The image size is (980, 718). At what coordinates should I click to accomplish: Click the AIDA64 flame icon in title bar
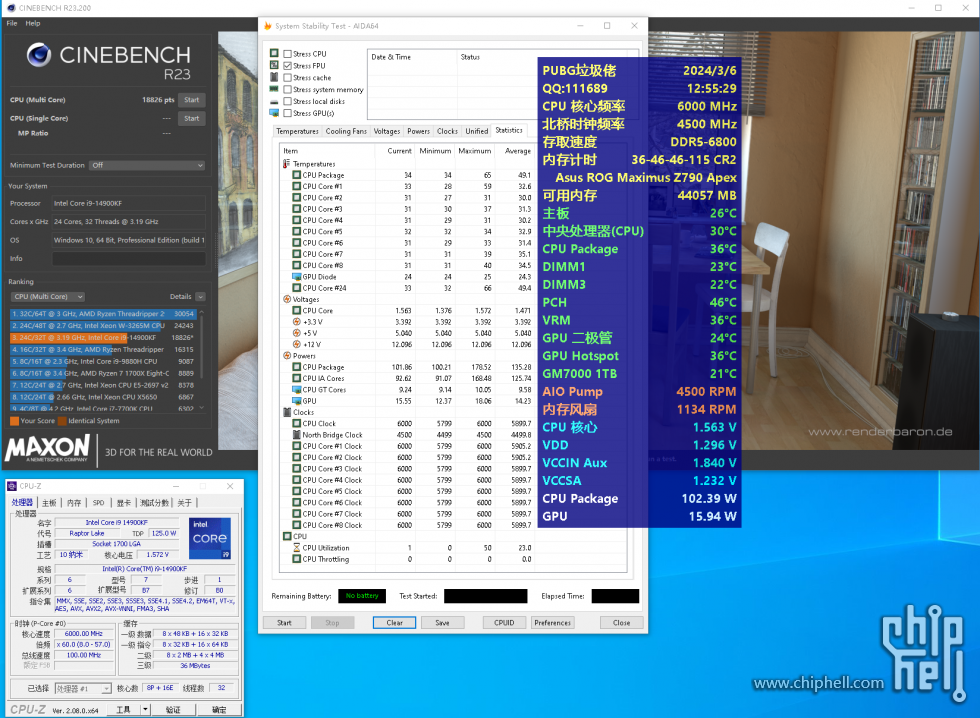coord(268,26)
